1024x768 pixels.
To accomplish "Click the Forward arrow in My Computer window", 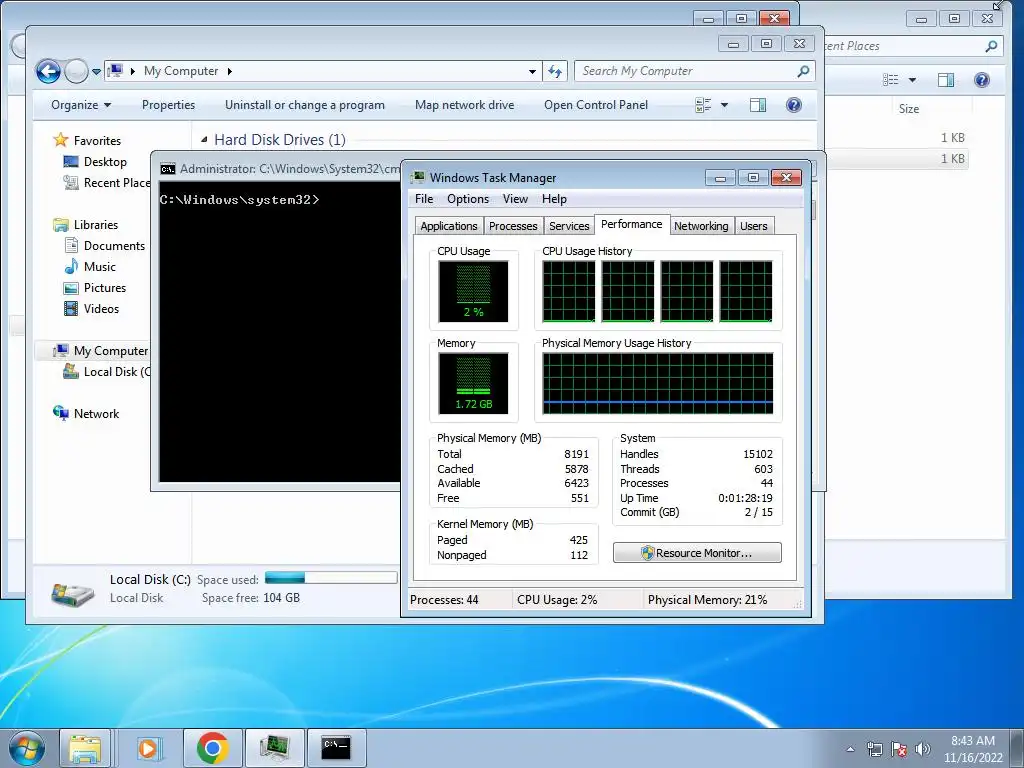I will click(76, 71).
